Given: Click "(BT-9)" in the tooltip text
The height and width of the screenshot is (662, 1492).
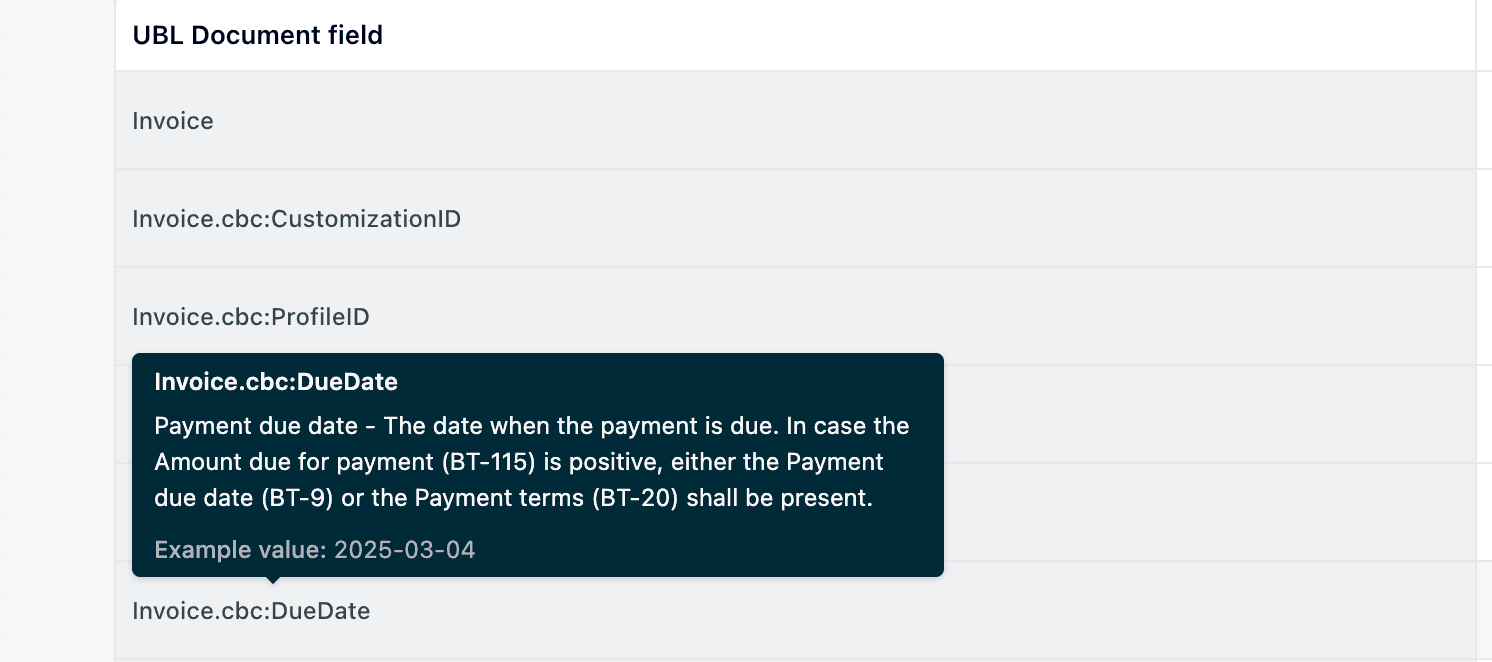Looking at the screenshot, I should 298,498.
